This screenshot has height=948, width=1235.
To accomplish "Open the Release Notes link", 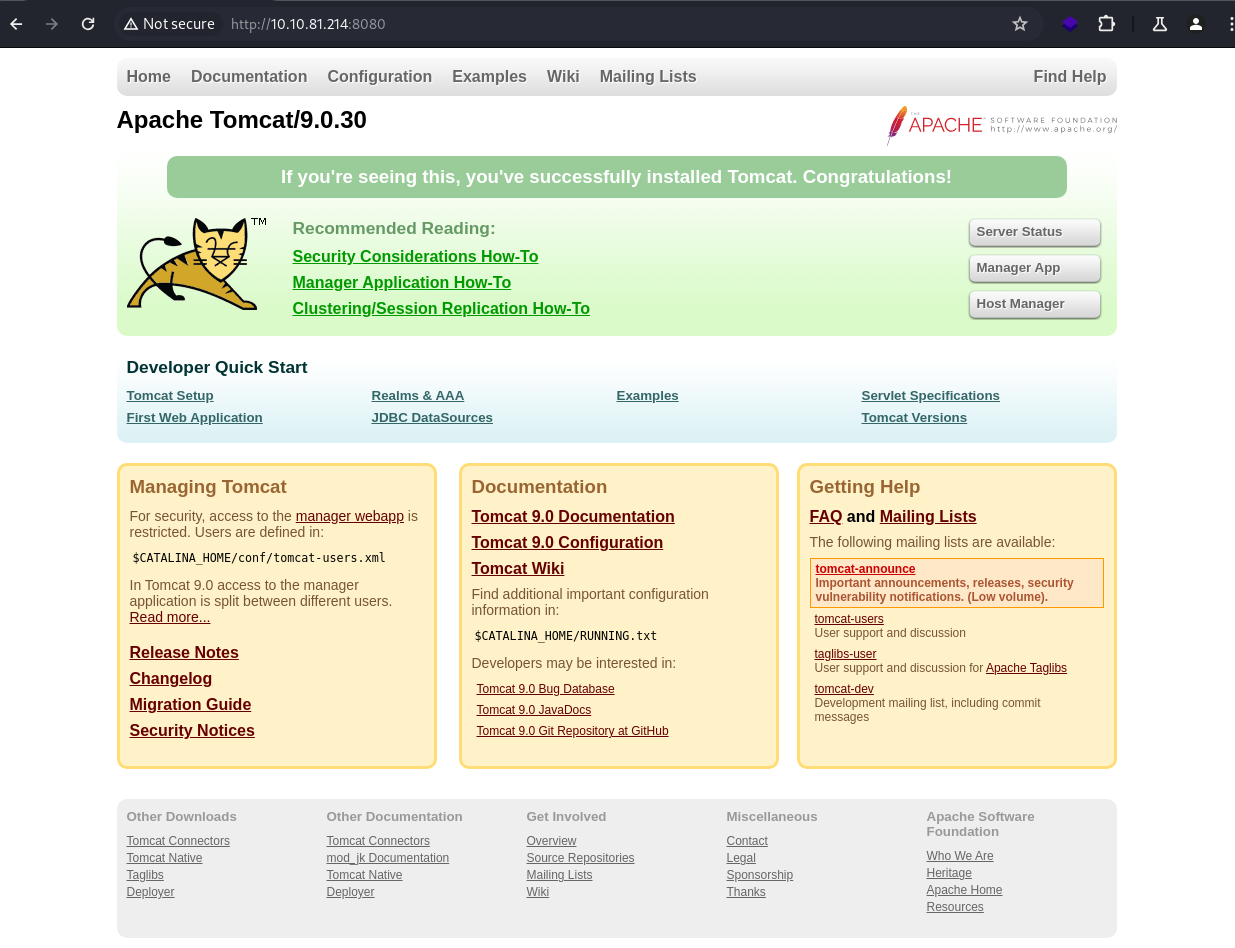I will 184,653.
